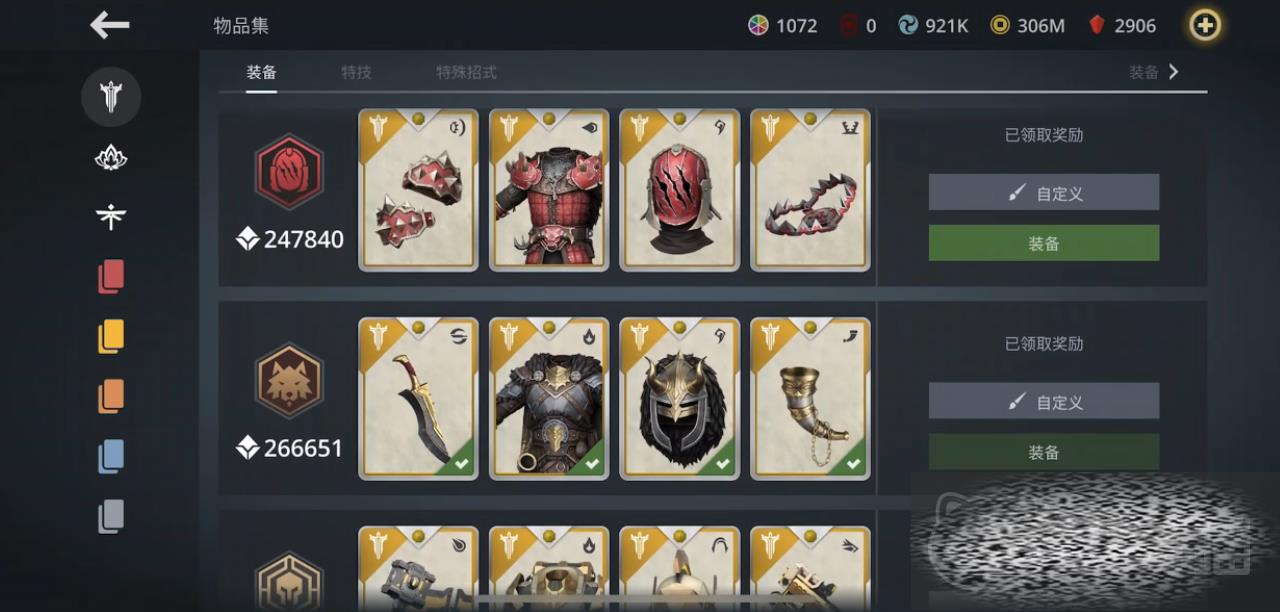1280x612 pixels.
Task: Add currency with the gold plus button
Action: (x=1205, y=25)
